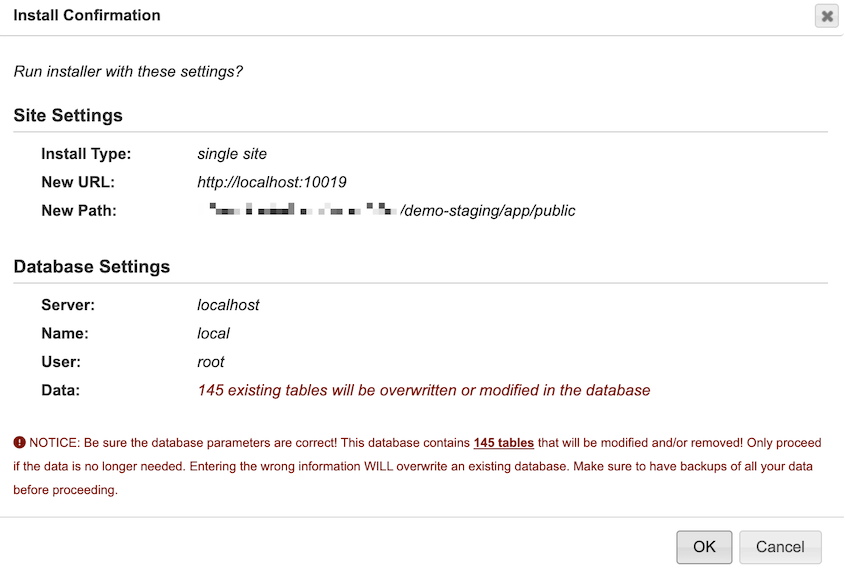Viewport: 845px width, 577px height.
Task: Select the New URL value http://localhost:10019
Action: tap(272, 182)
